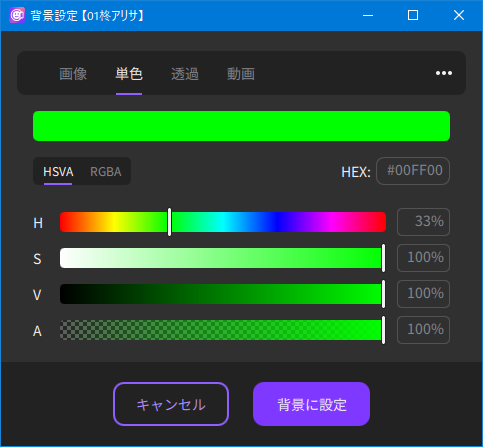The image size is (483, 447).
Task: Edit the hue 33% value field
Action: (423, 222)
